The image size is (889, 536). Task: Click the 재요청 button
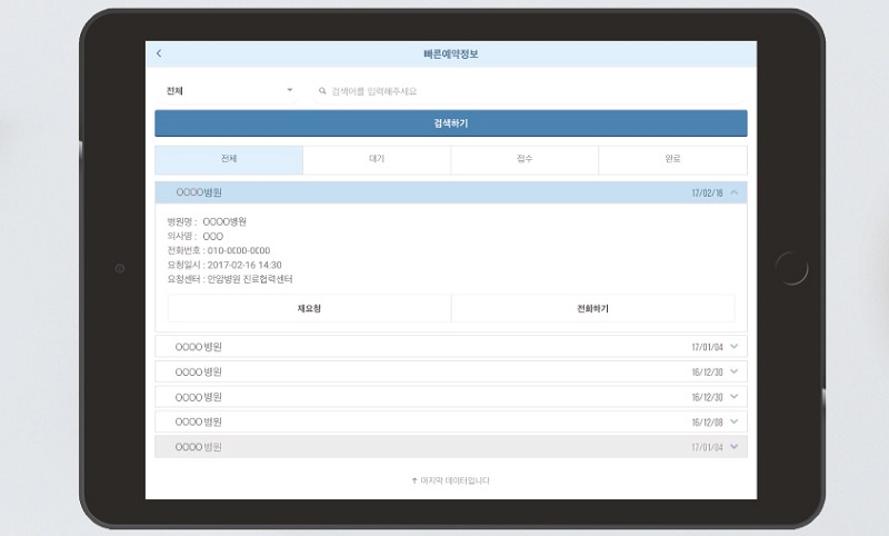[x=309, y=309]
